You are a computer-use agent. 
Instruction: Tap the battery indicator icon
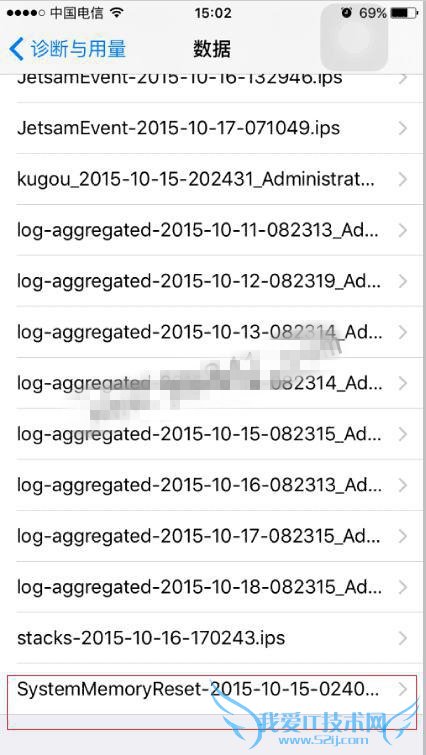point(404,13)
